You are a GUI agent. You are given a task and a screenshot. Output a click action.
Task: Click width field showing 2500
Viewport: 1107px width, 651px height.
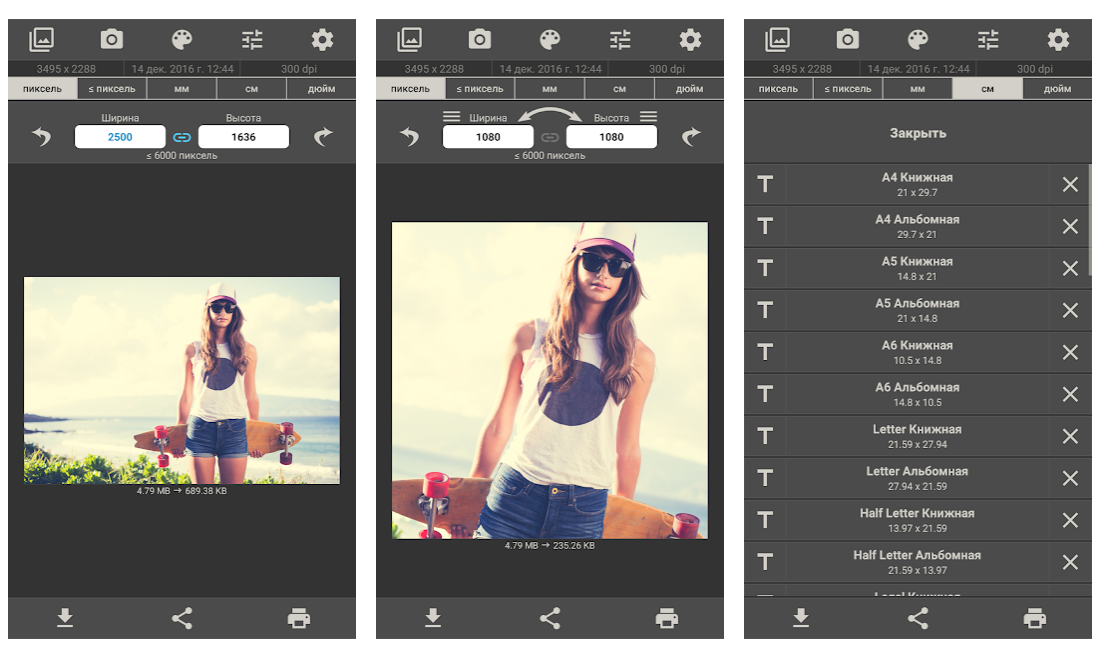[120, 137]
